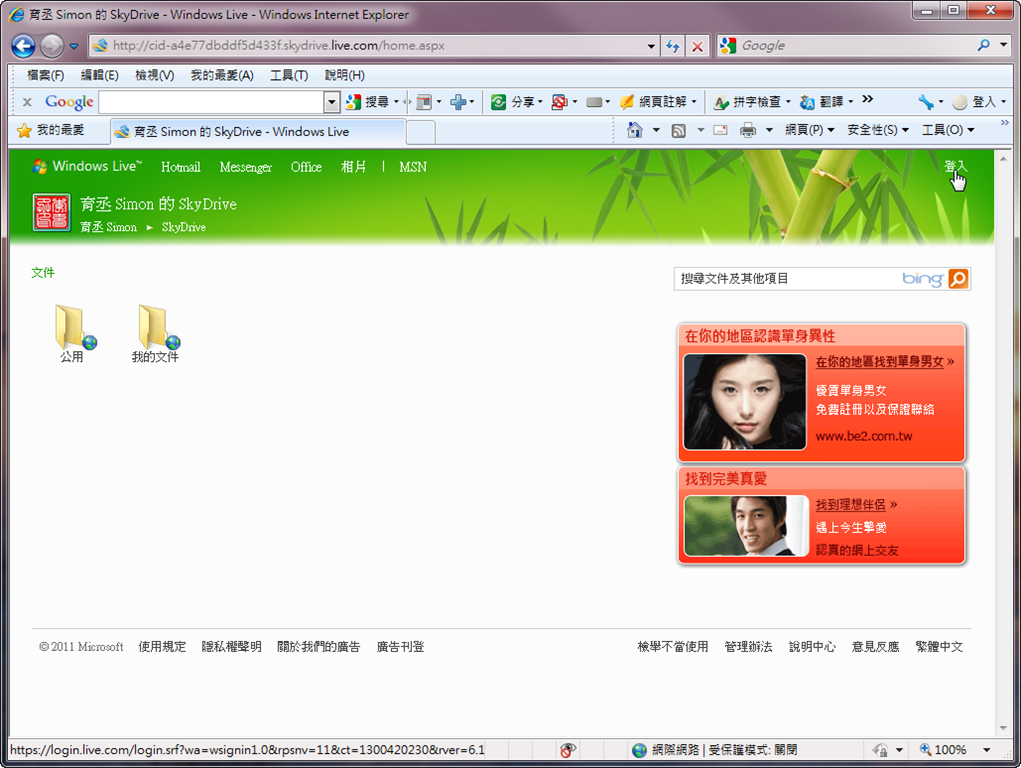This screenshot has height=768, width=1021.
Task: Show more Google Toolbar buttons via chevron
Action: (867, 99)
